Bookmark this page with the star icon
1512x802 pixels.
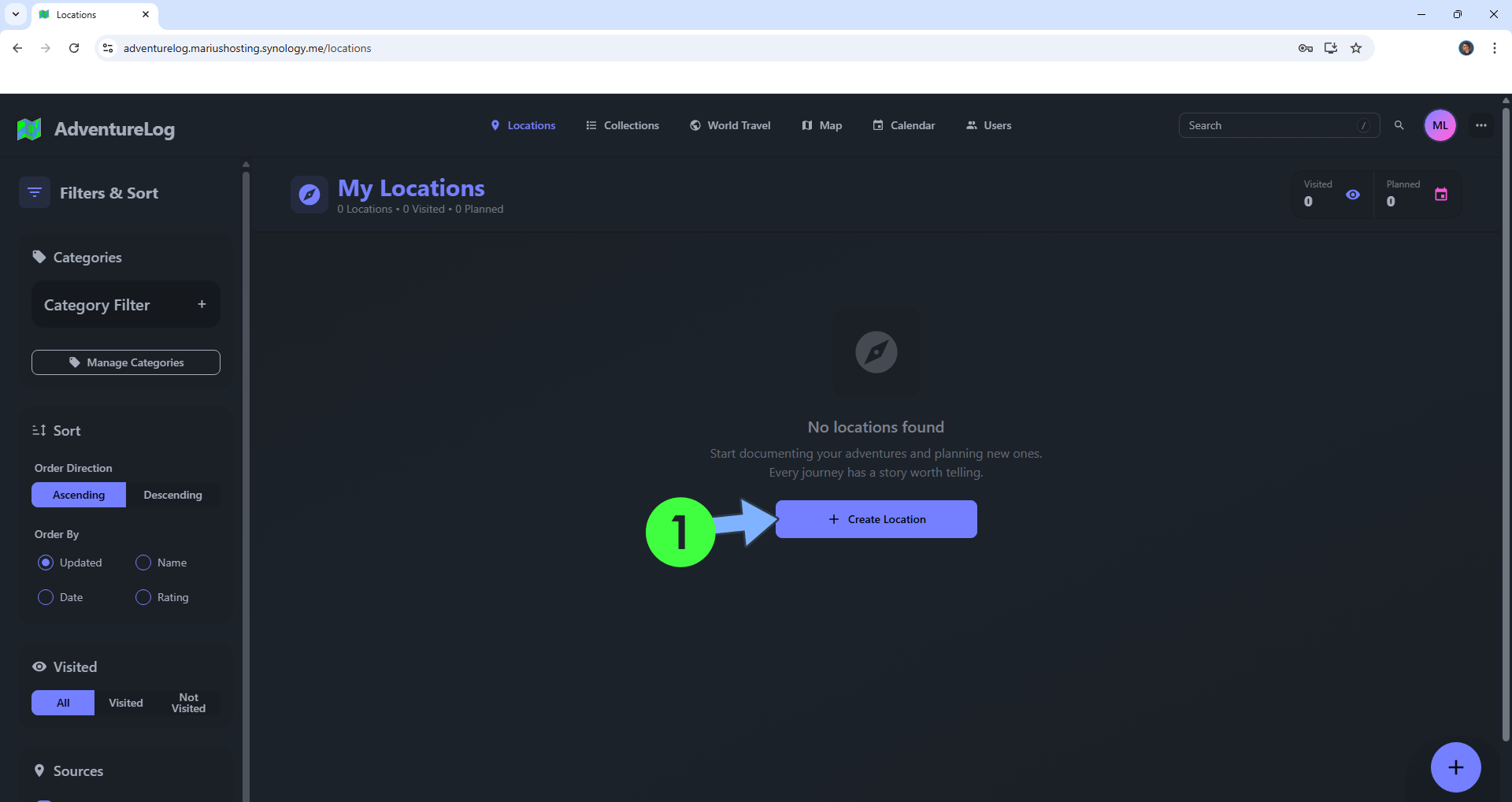(1355, 48)
